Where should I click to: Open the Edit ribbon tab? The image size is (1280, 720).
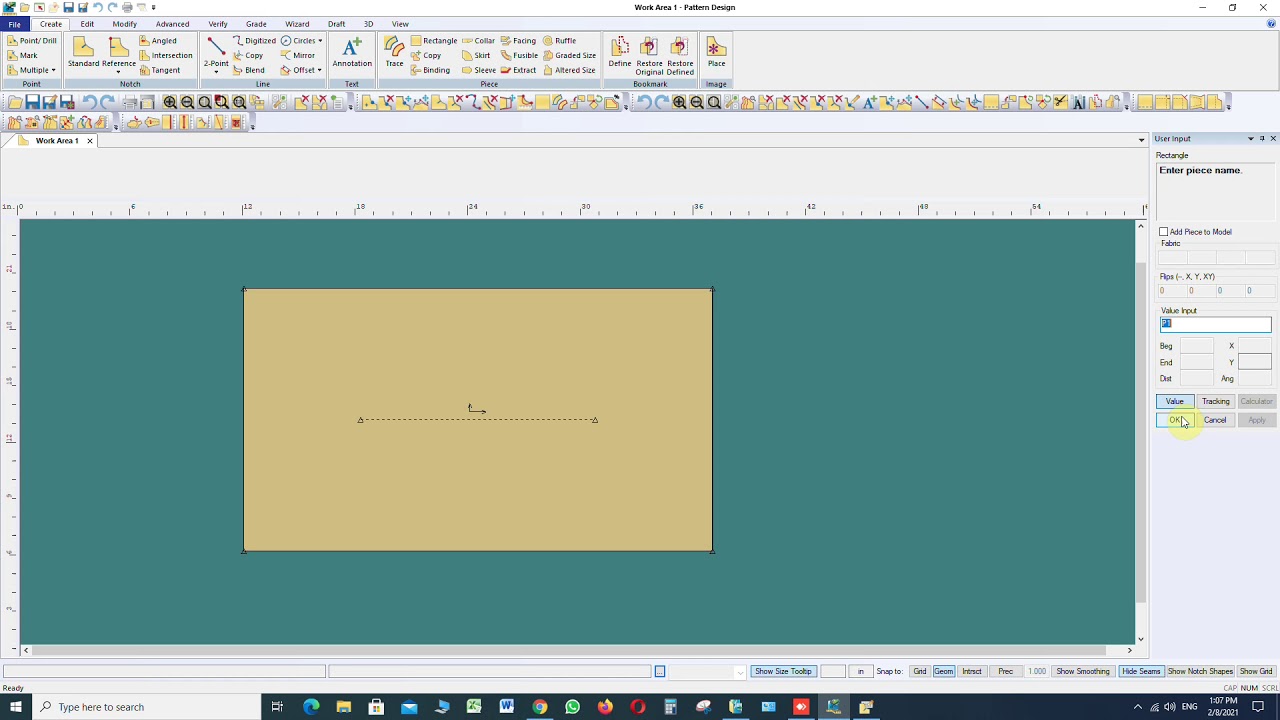click(87, 24)
